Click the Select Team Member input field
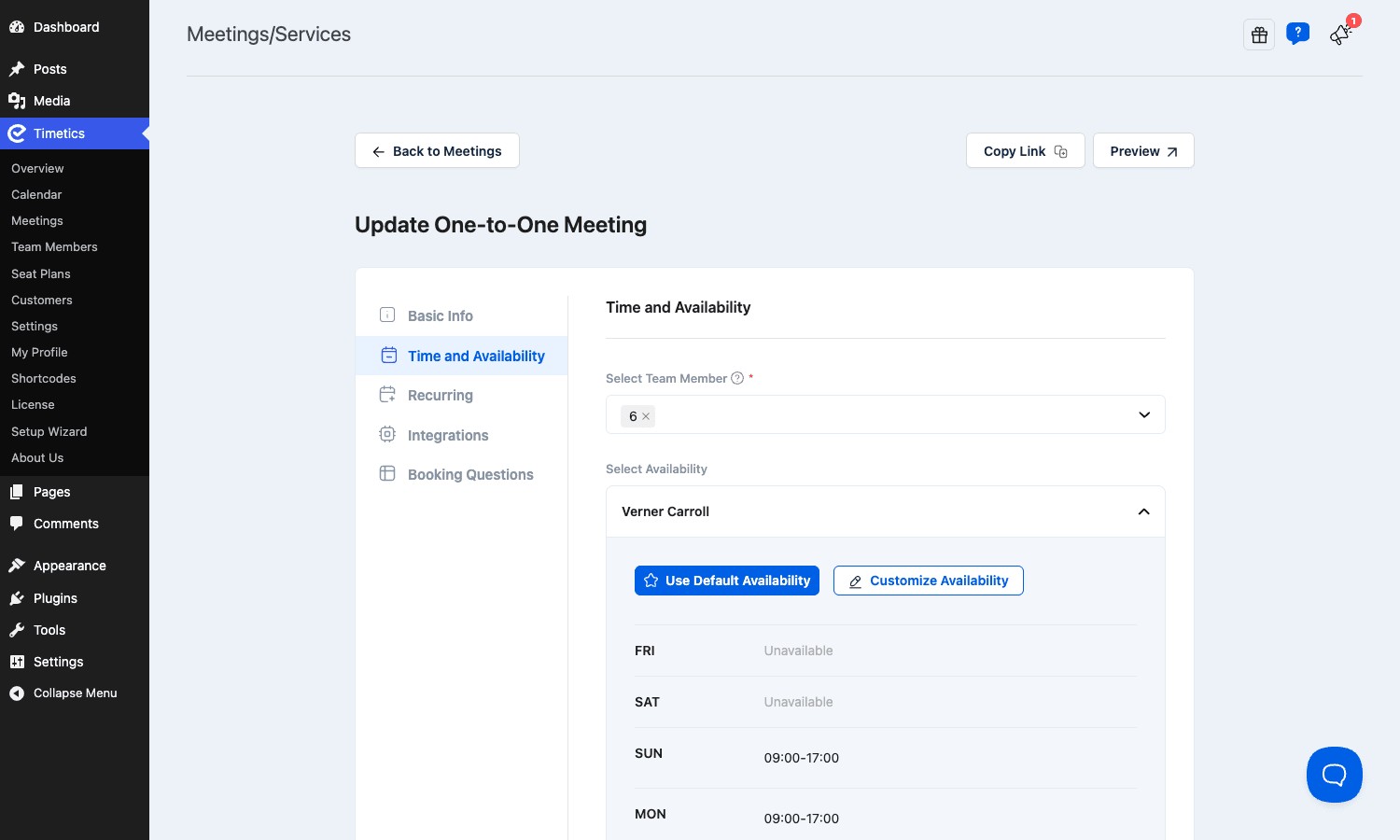This screenshot has height=840, width=1400. point(886,414)
